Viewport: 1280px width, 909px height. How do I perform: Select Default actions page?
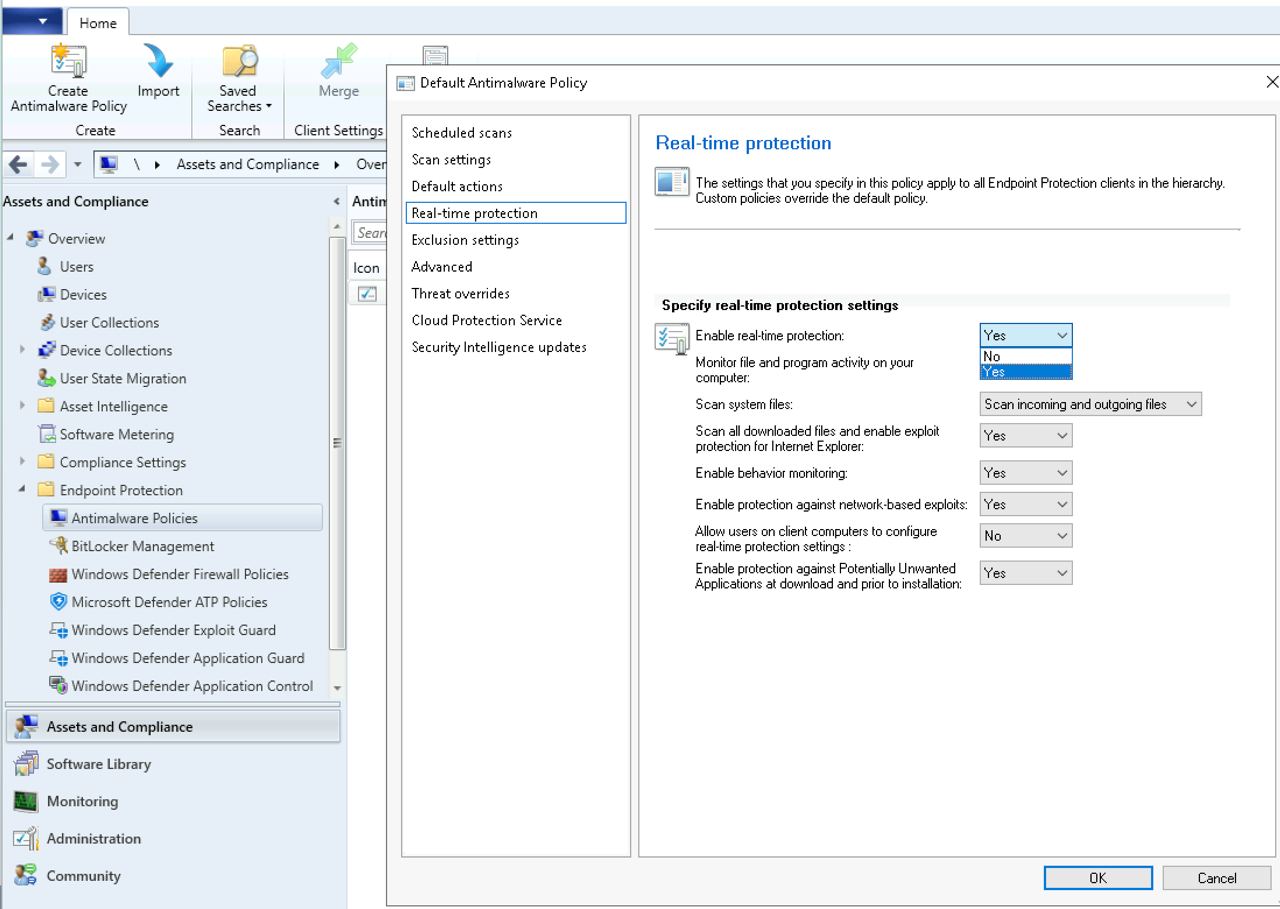click(x=457, y=186)
